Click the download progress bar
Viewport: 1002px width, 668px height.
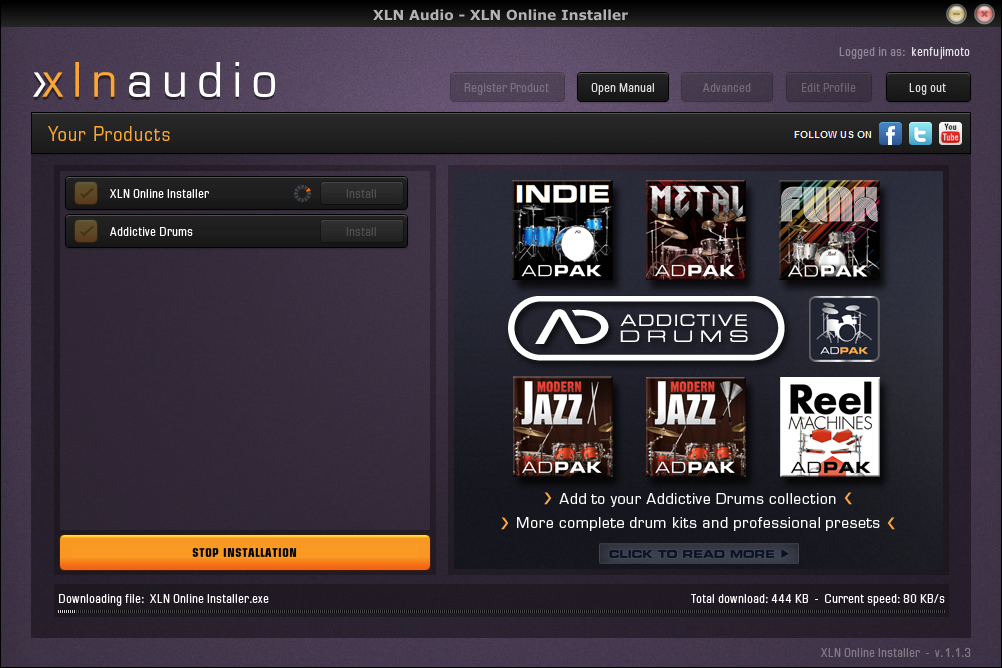click(x=501, y=612)
